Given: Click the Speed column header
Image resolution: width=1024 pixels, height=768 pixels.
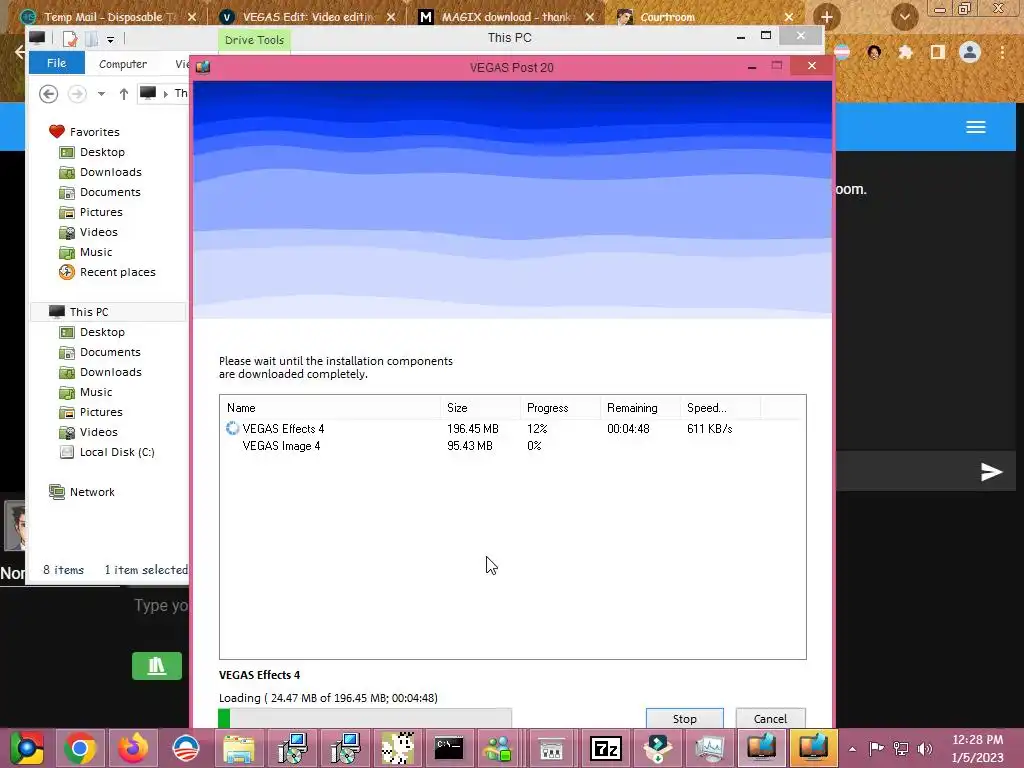Looking at the screenshot, I should point(720,408).
